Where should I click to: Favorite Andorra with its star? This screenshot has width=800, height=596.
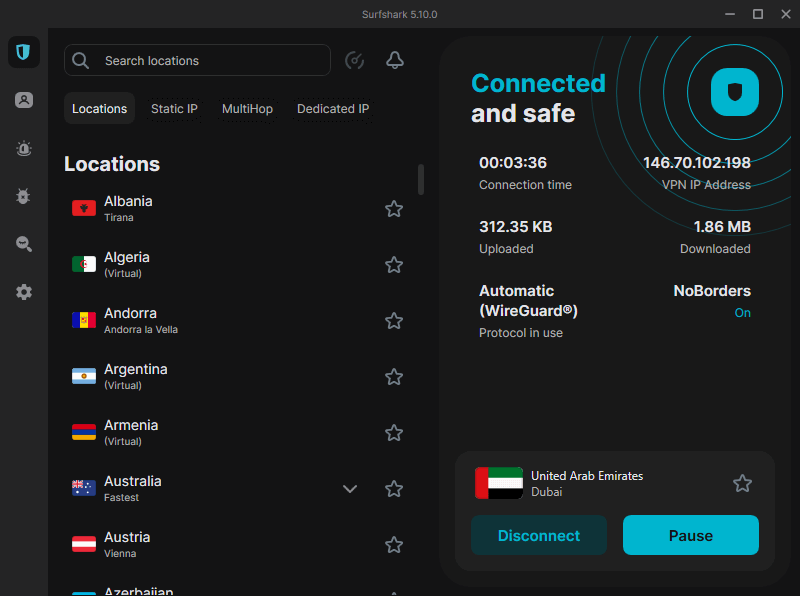394,321
